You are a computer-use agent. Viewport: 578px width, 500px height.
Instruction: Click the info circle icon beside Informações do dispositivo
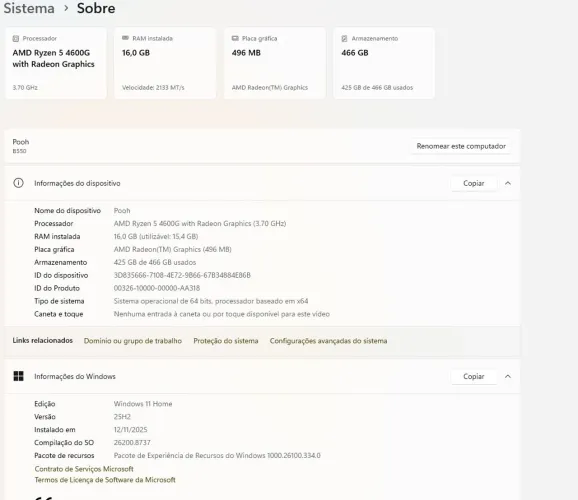click(18, 183)
